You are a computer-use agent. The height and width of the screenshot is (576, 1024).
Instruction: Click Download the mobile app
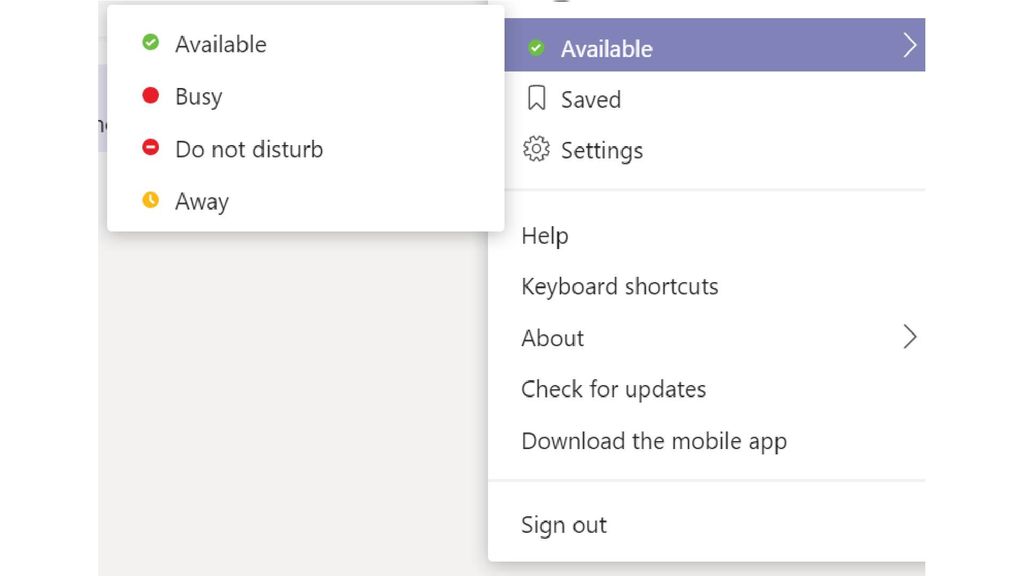pyautogui.click(x=654, y=440)
